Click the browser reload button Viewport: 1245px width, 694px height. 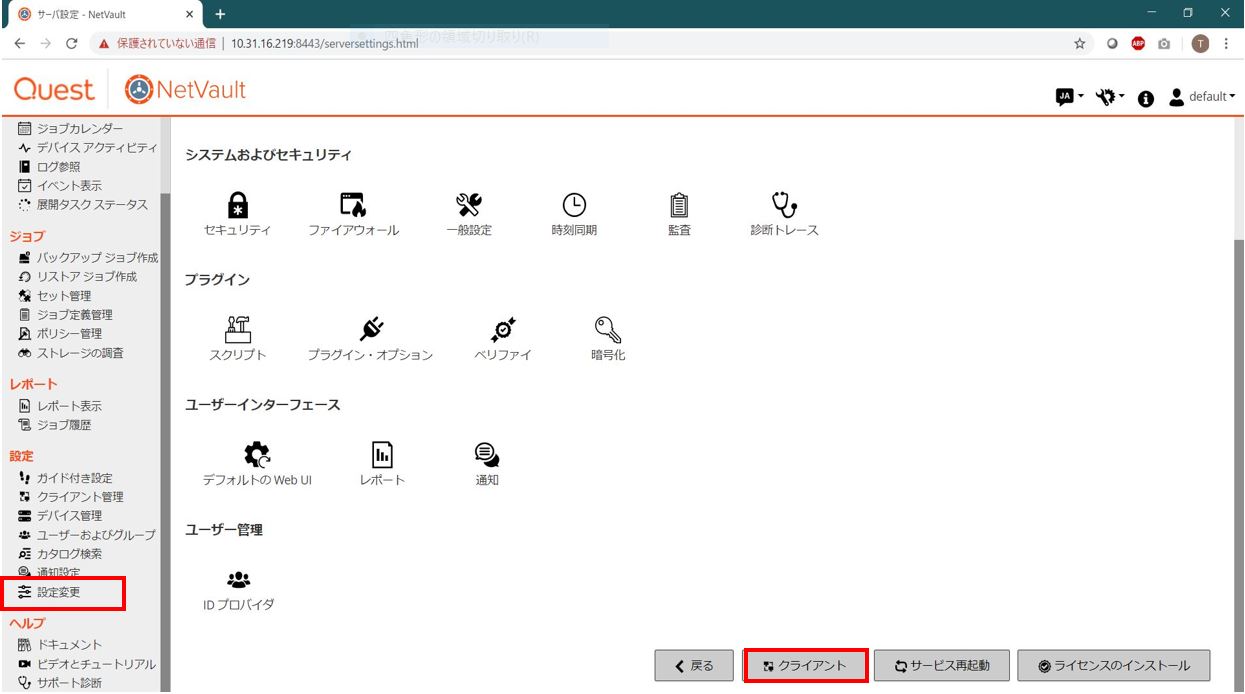(x=71, y=43)
